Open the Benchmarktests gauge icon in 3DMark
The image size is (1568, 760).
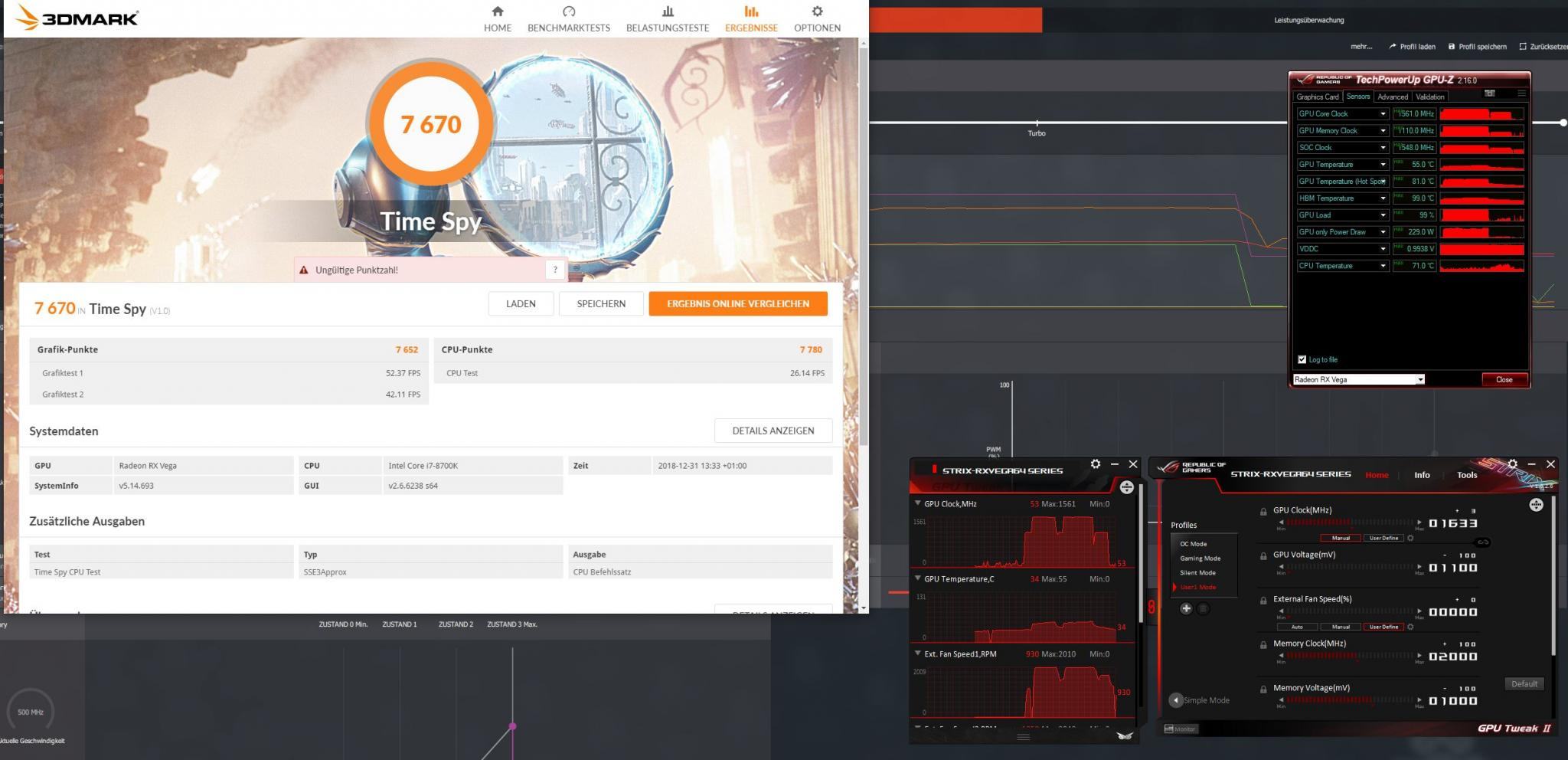[569, 11]
